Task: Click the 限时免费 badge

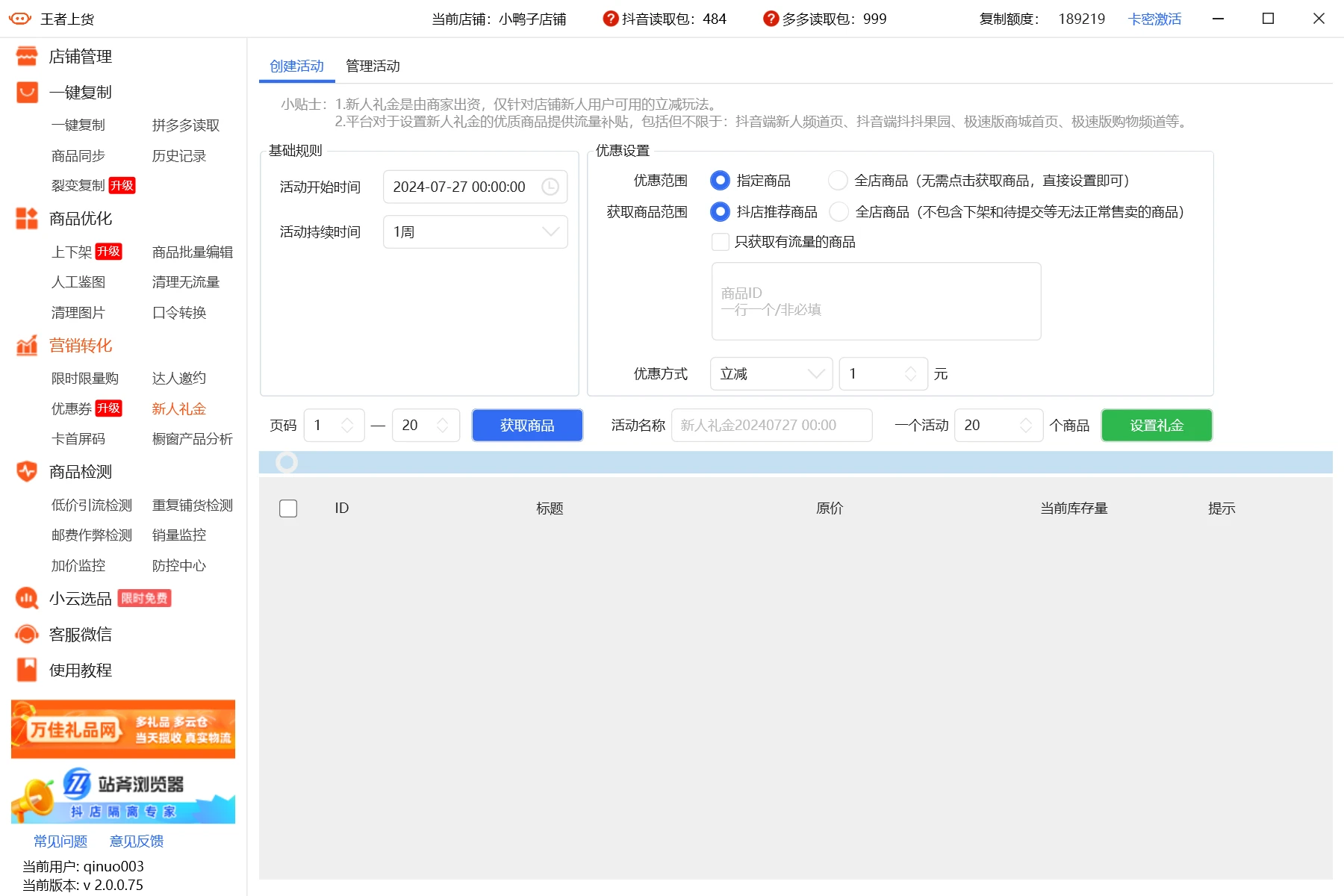Action: tap(145, 598)
